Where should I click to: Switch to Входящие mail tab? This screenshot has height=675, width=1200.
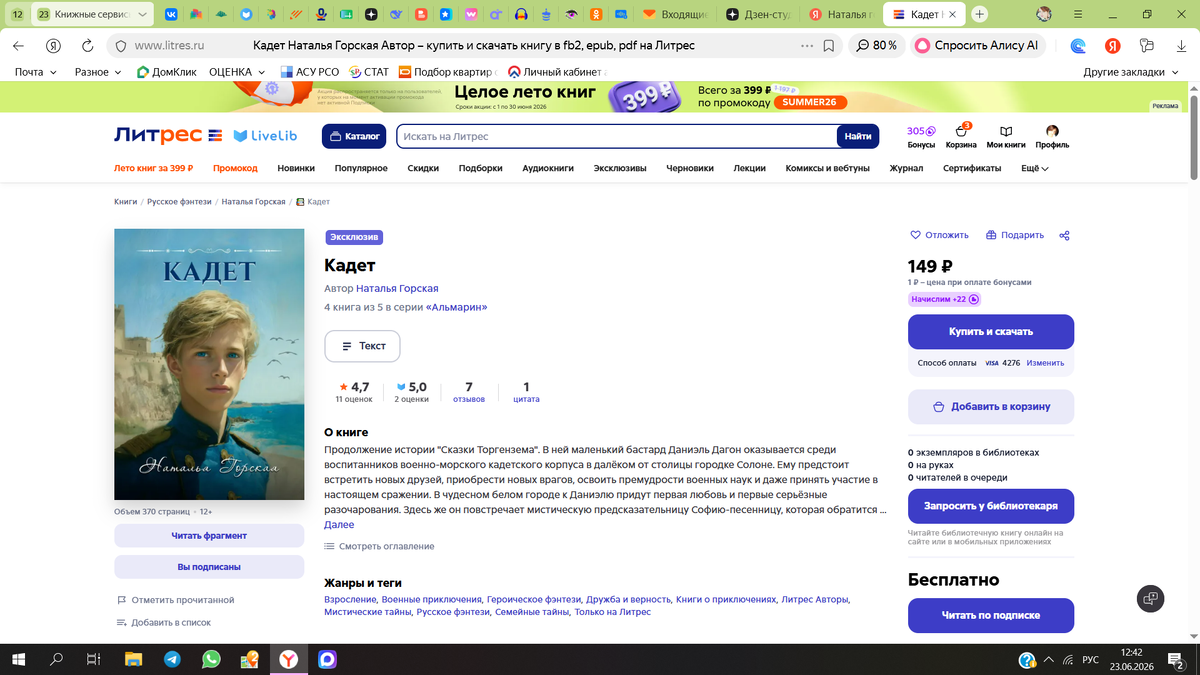676,14
